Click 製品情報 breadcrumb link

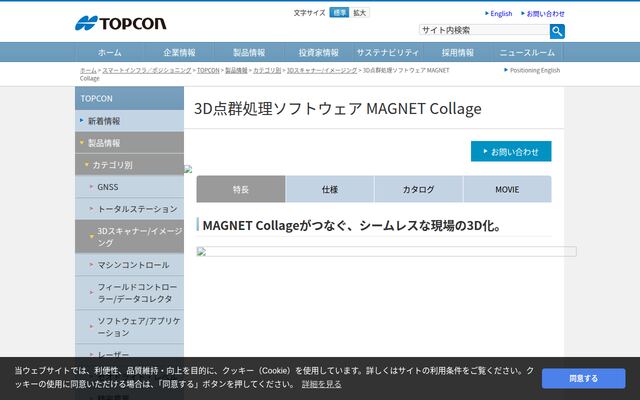click(x=236, y=70)
